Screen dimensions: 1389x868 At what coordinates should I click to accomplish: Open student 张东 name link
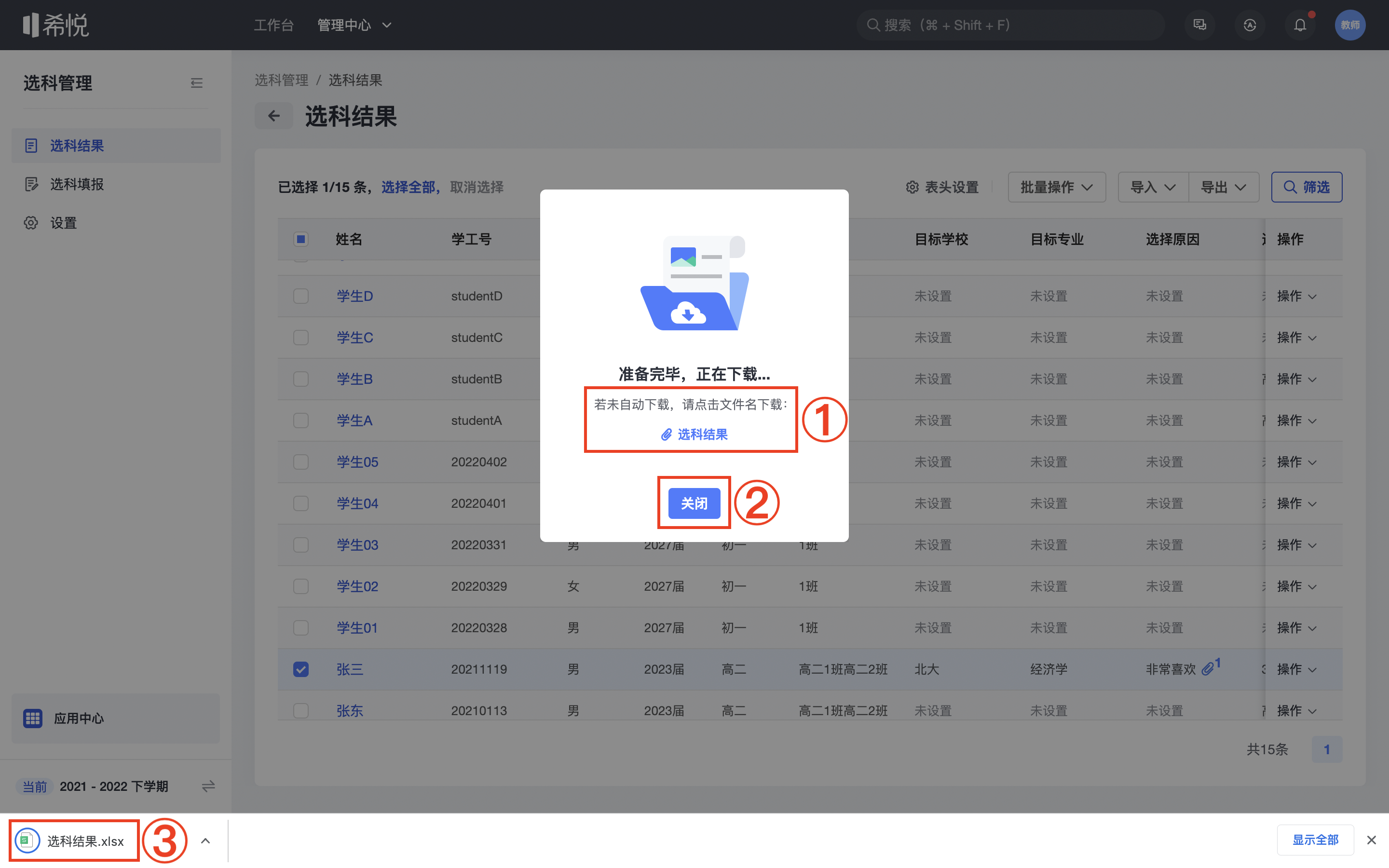pyautogui.click(x=350, y=711)
